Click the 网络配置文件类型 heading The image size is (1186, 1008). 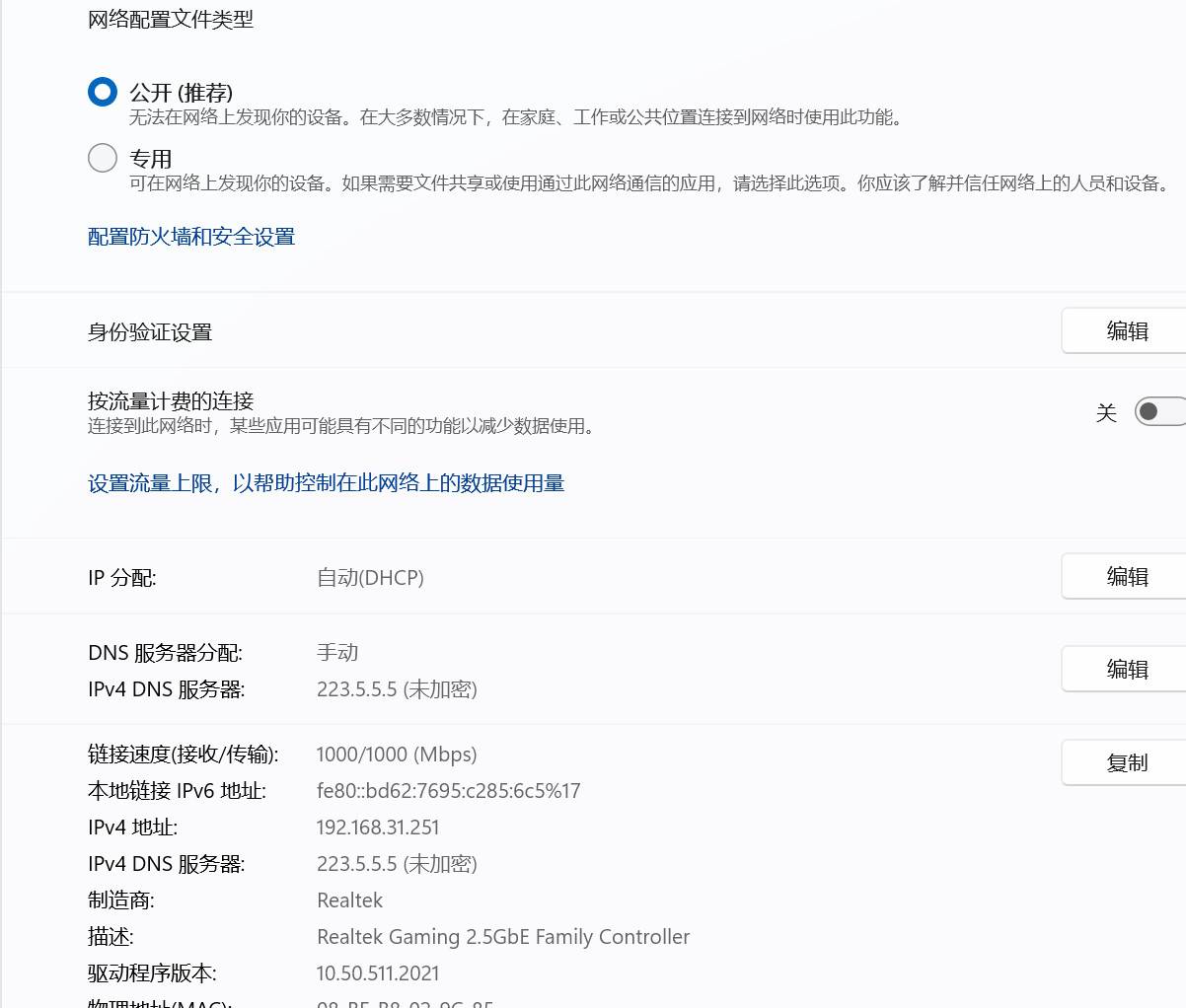pos(171,20)
